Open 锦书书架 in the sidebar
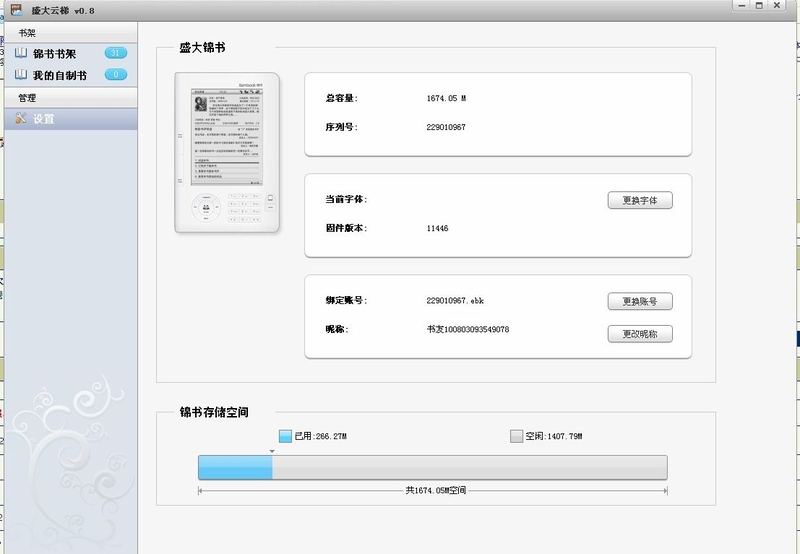Viewport: 800px width, 554px height. [70, 54]
